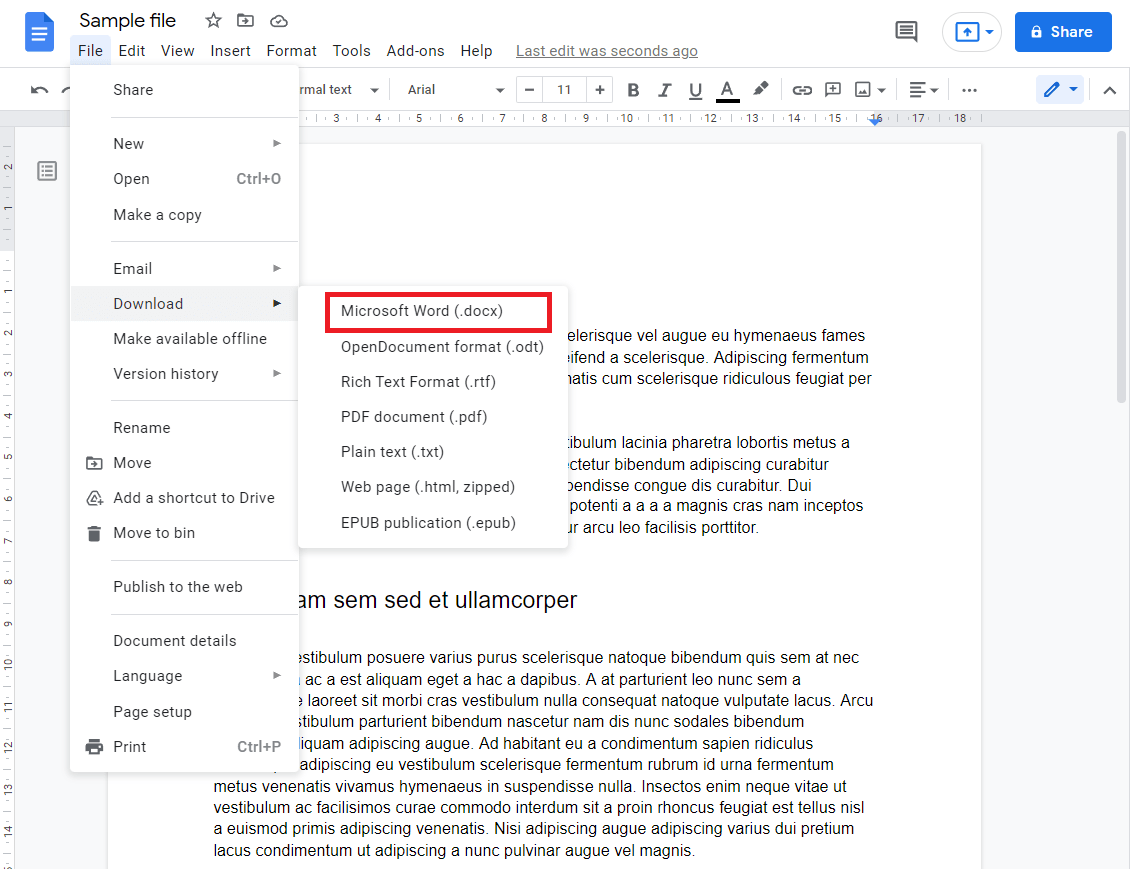This screenshot has height=869, width=1130.
Task: Star the Sample file document
Action: (x=212, y=19)
